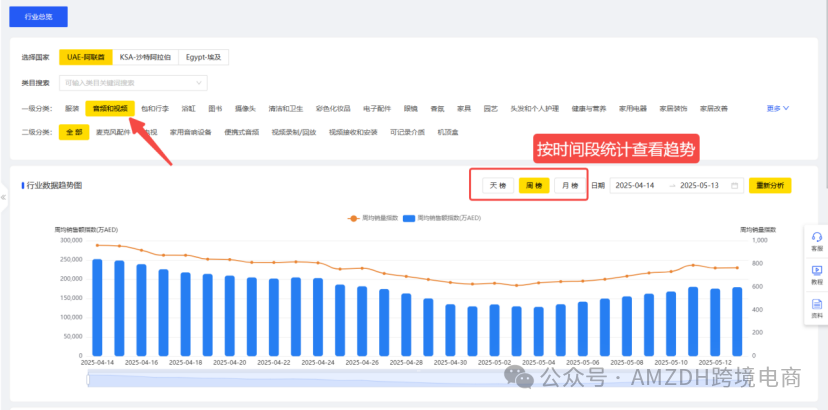
Task: Collapse the left sidebar arrow handle
Action: [4, 197]
